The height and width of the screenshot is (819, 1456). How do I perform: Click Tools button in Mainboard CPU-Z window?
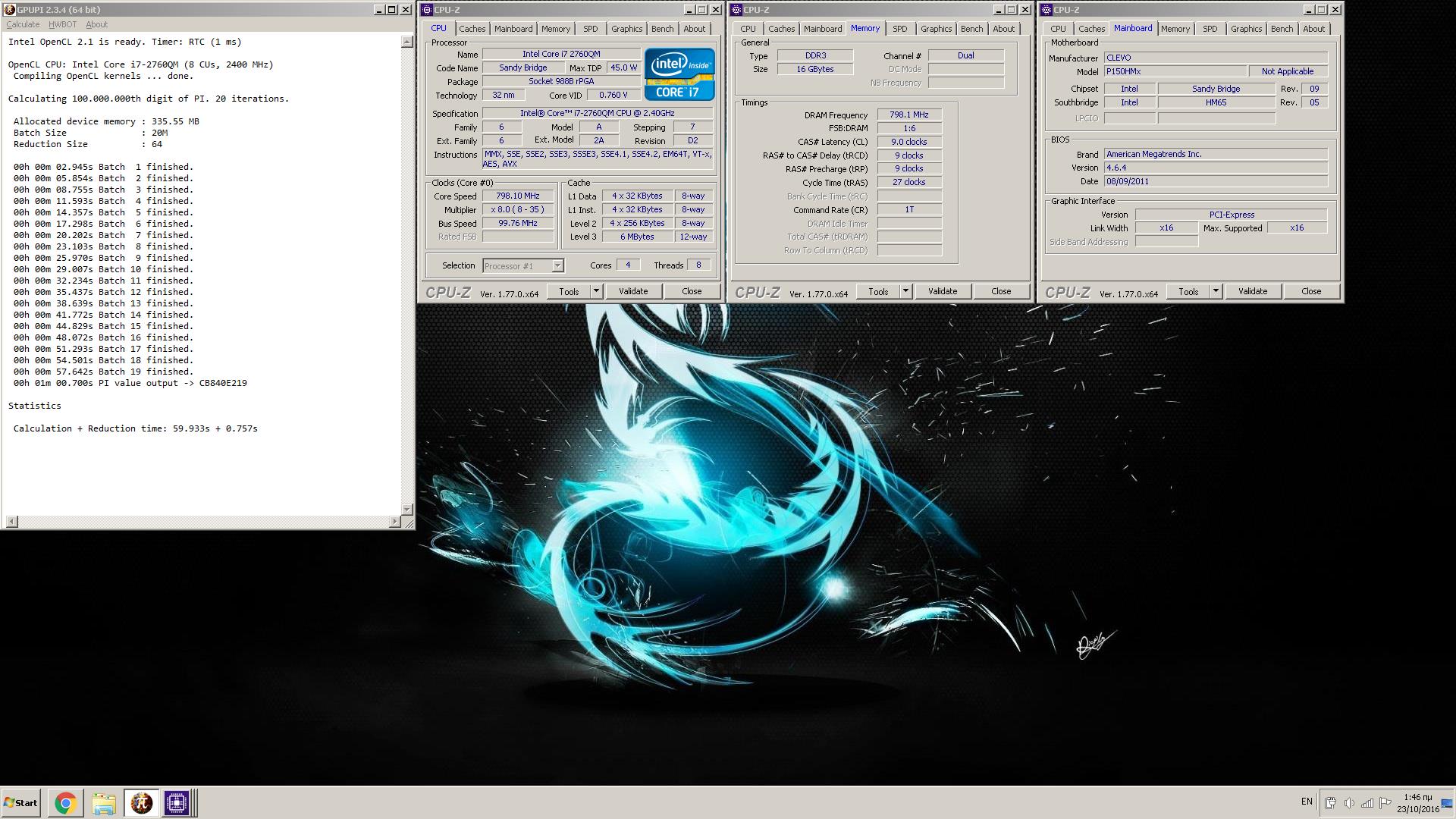1188,291
